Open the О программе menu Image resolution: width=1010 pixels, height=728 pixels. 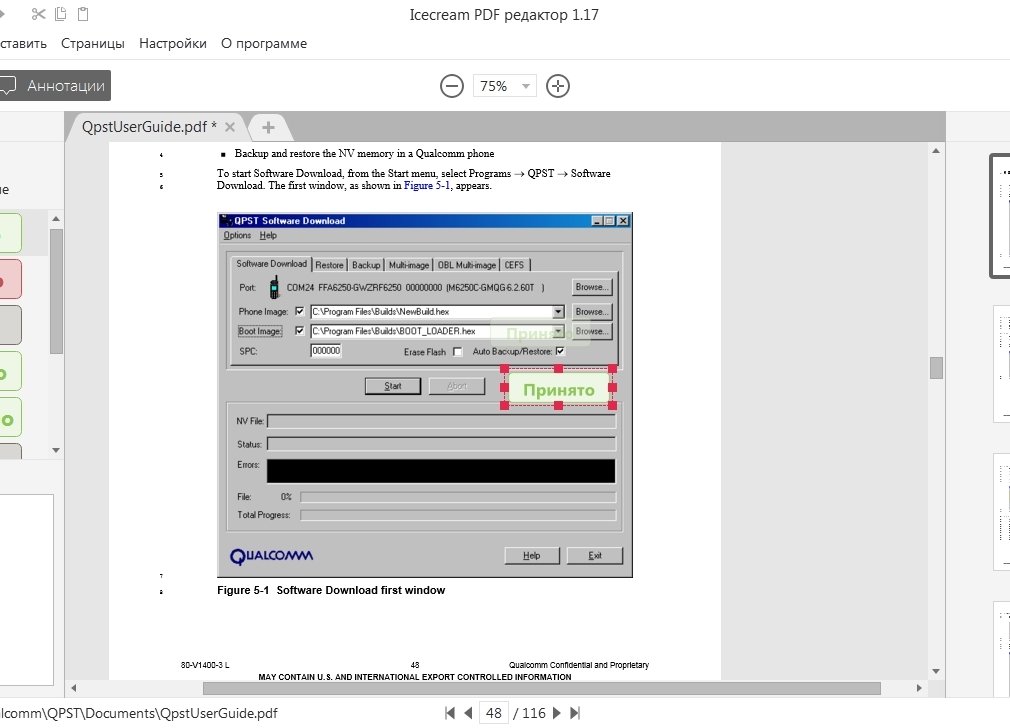point(264,43)
